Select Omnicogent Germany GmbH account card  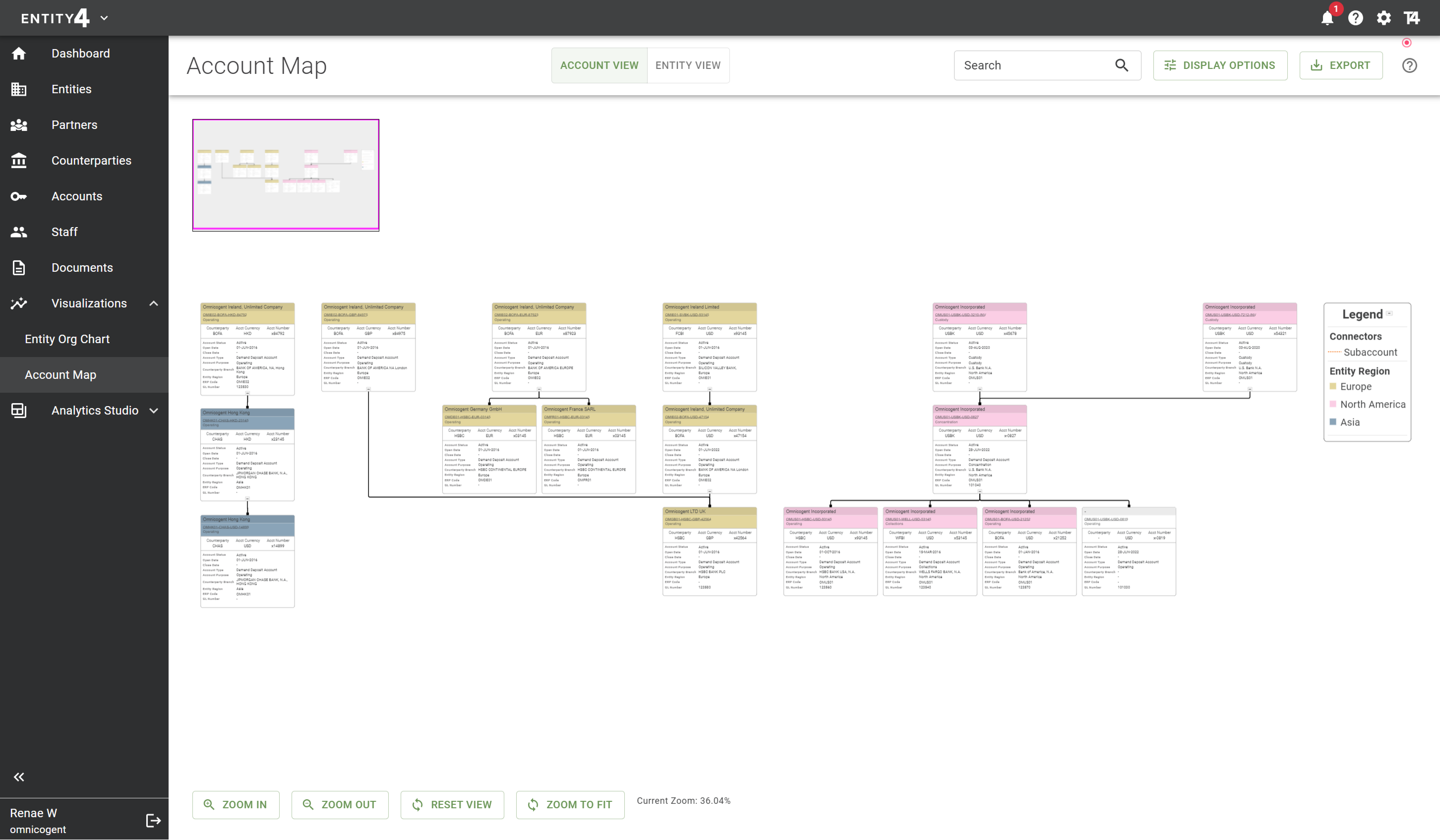click(489, 449)
